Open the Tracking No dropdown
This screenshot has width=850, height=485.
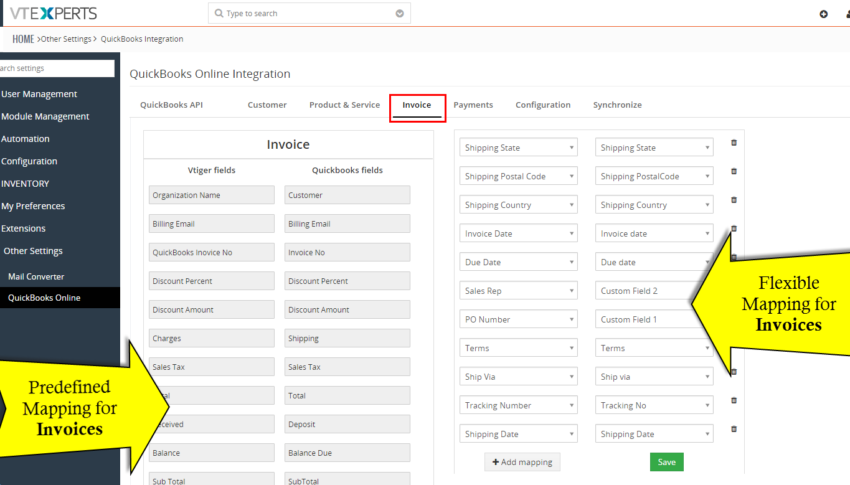[x=654, y=405]
